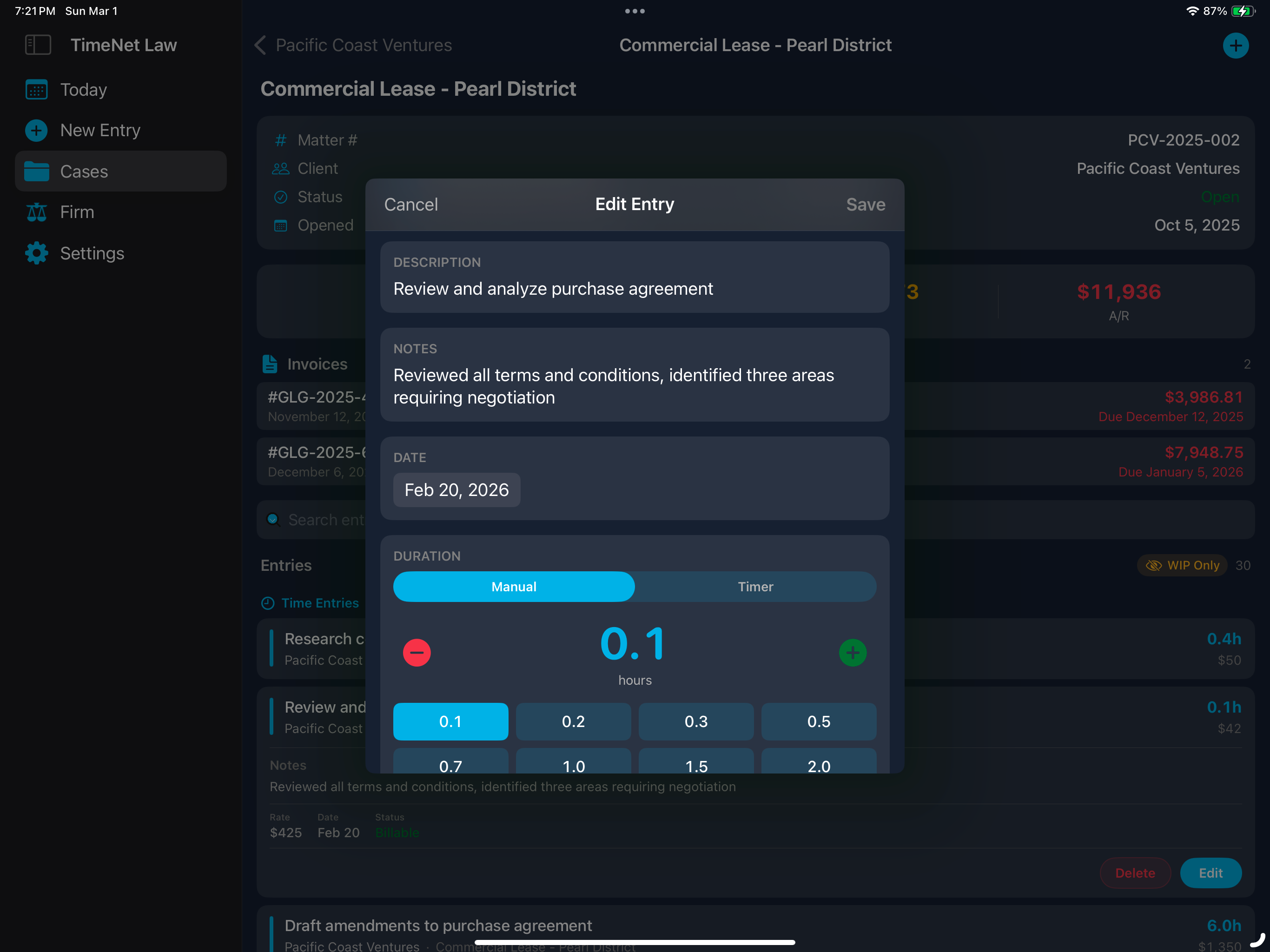Image resolution: width=1270 pixels, height=952 pixels.
Task: Cancel the Edit Entry dialog
Action: click(x=411, y=205)
